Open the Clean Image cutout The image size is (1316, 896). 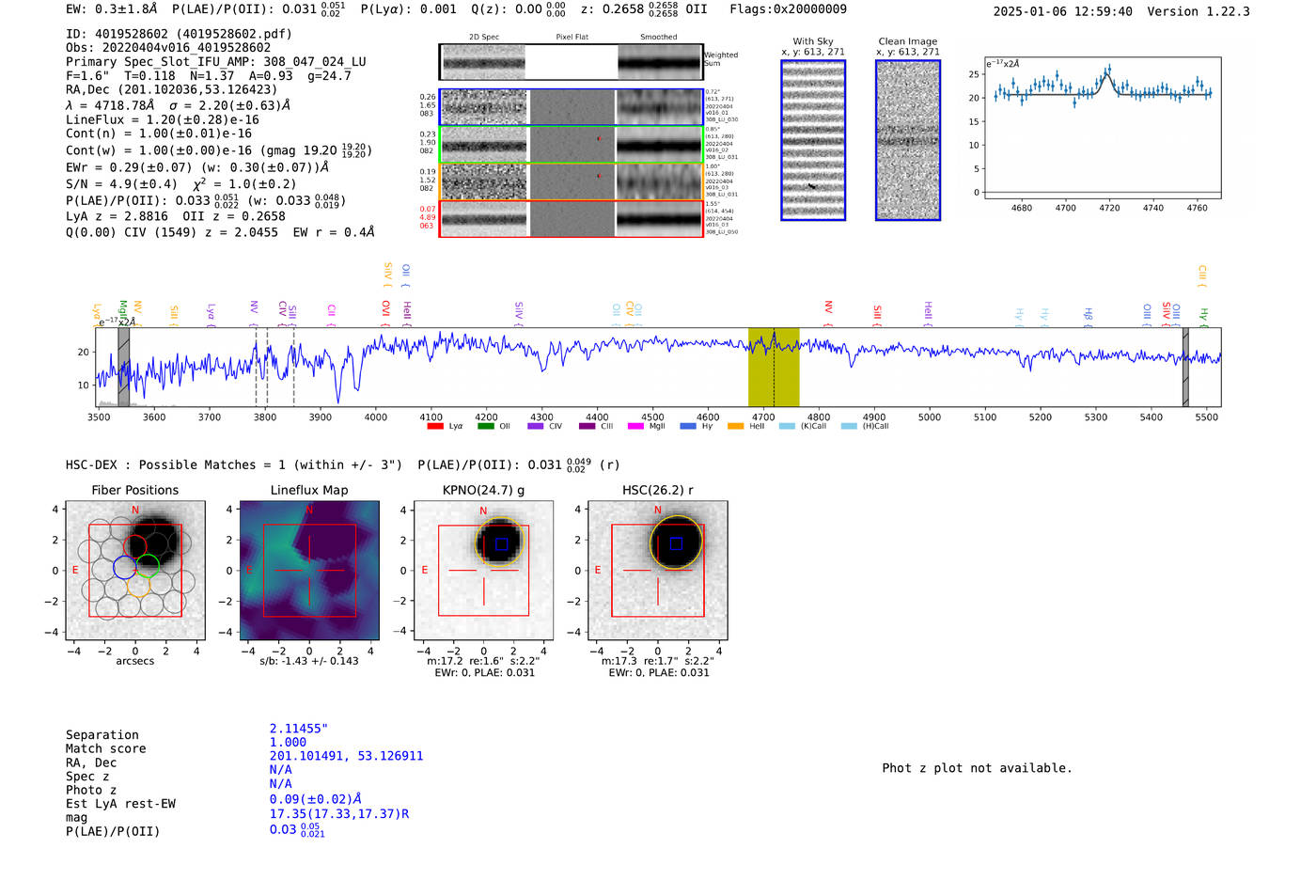click(907, 140)
